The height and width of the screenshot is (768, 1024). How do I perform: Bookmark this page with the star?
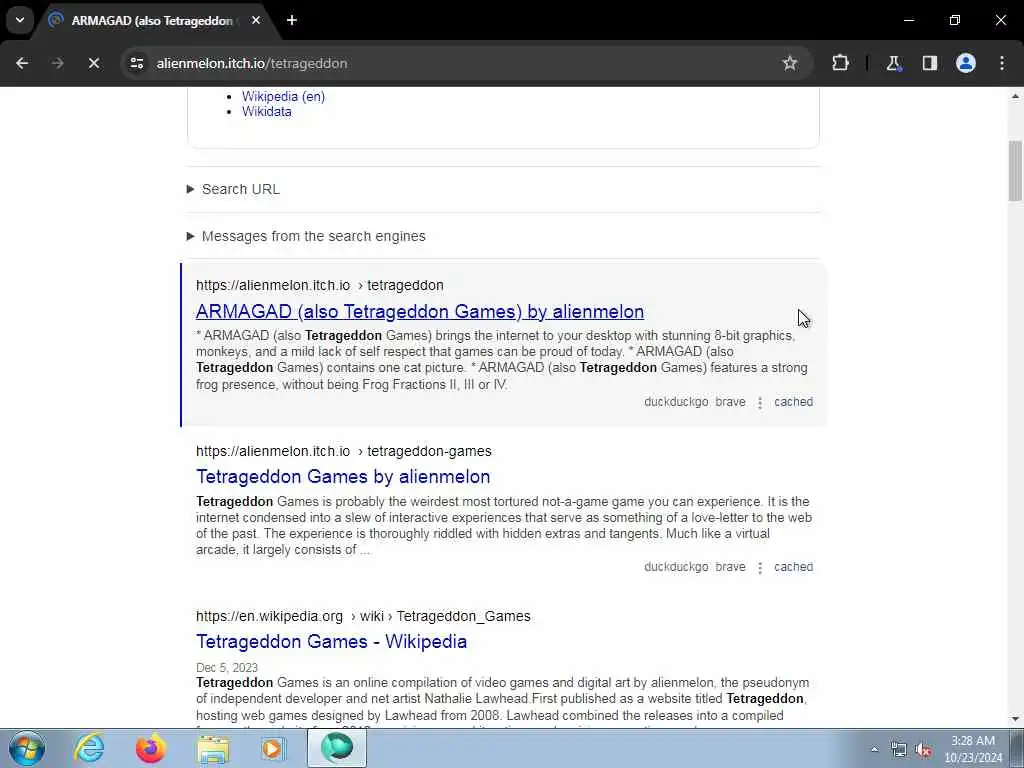tap(790, 63)
